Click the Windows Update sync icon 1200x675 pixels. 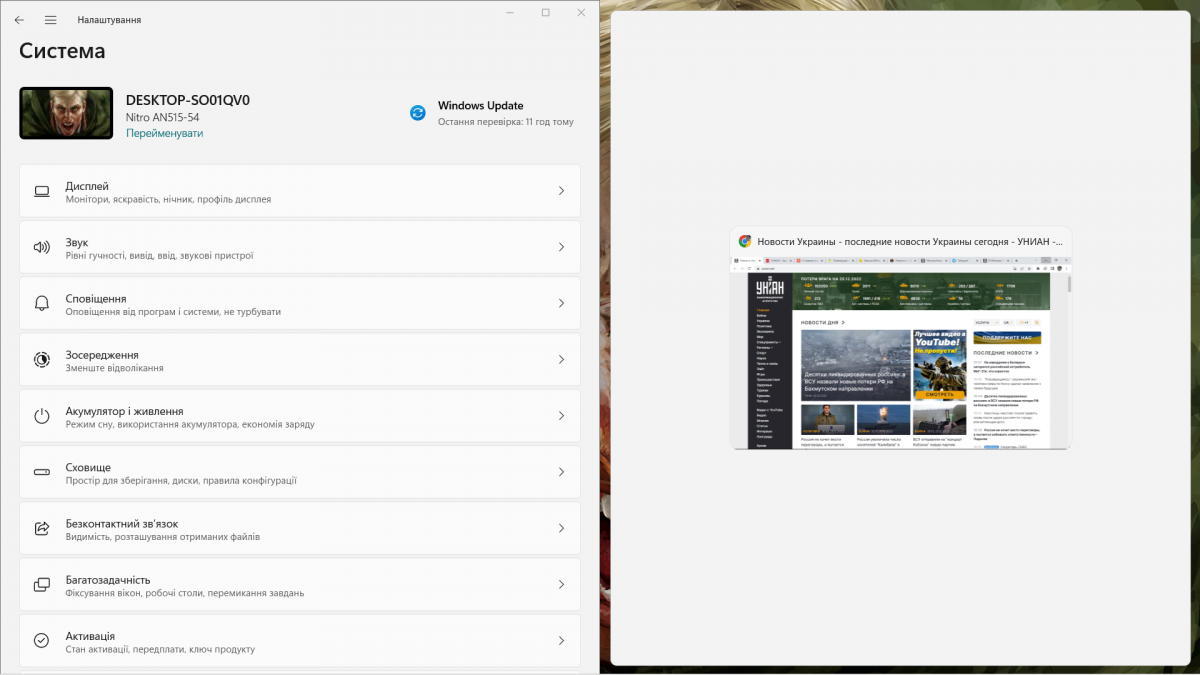coord(418,113)
